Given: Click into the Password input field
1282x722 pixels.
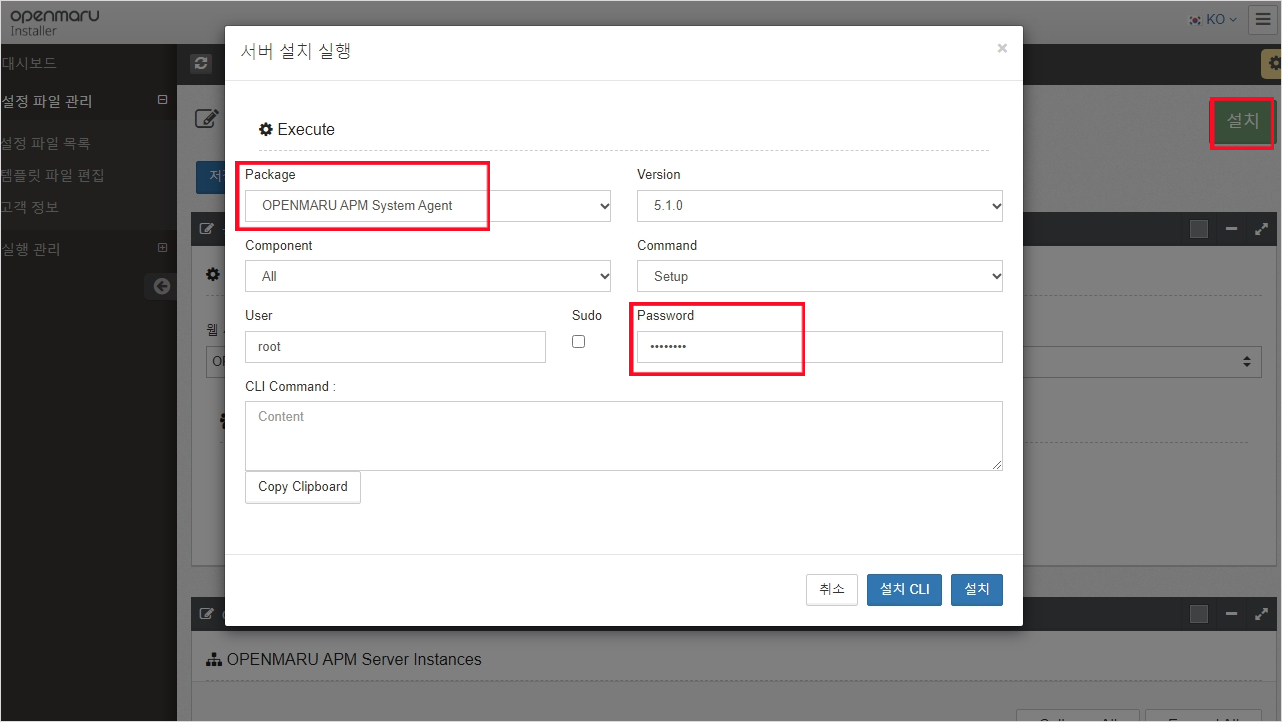Looking at the screenshot, I should click(x=819, y=347).
